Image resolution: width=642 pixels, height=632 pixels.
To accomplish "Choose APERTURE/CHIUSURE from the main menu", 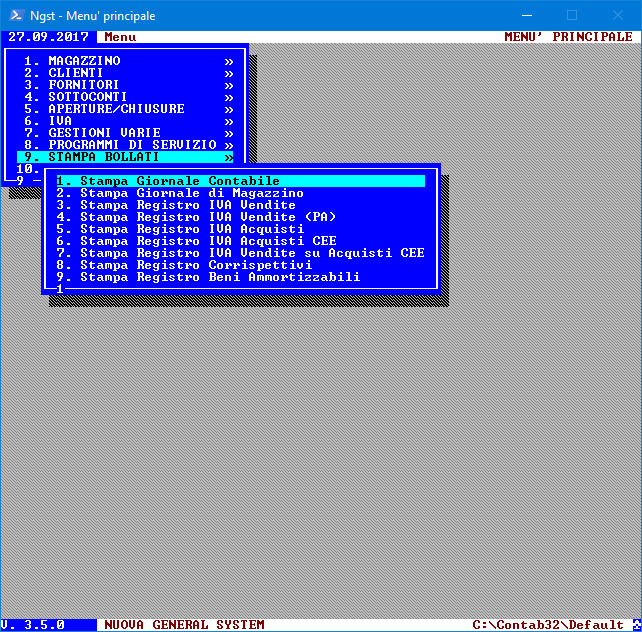I will click(x=116, y=109).
